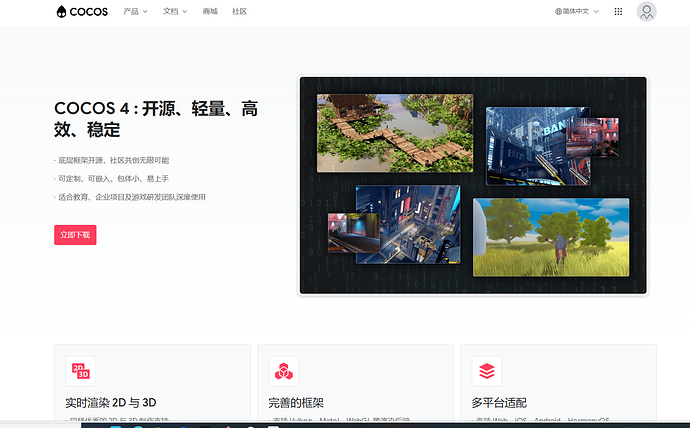Screen dimensions: 690x428
Task: Click the COCOS 4 main headline
Action: (x=156, y=119)
